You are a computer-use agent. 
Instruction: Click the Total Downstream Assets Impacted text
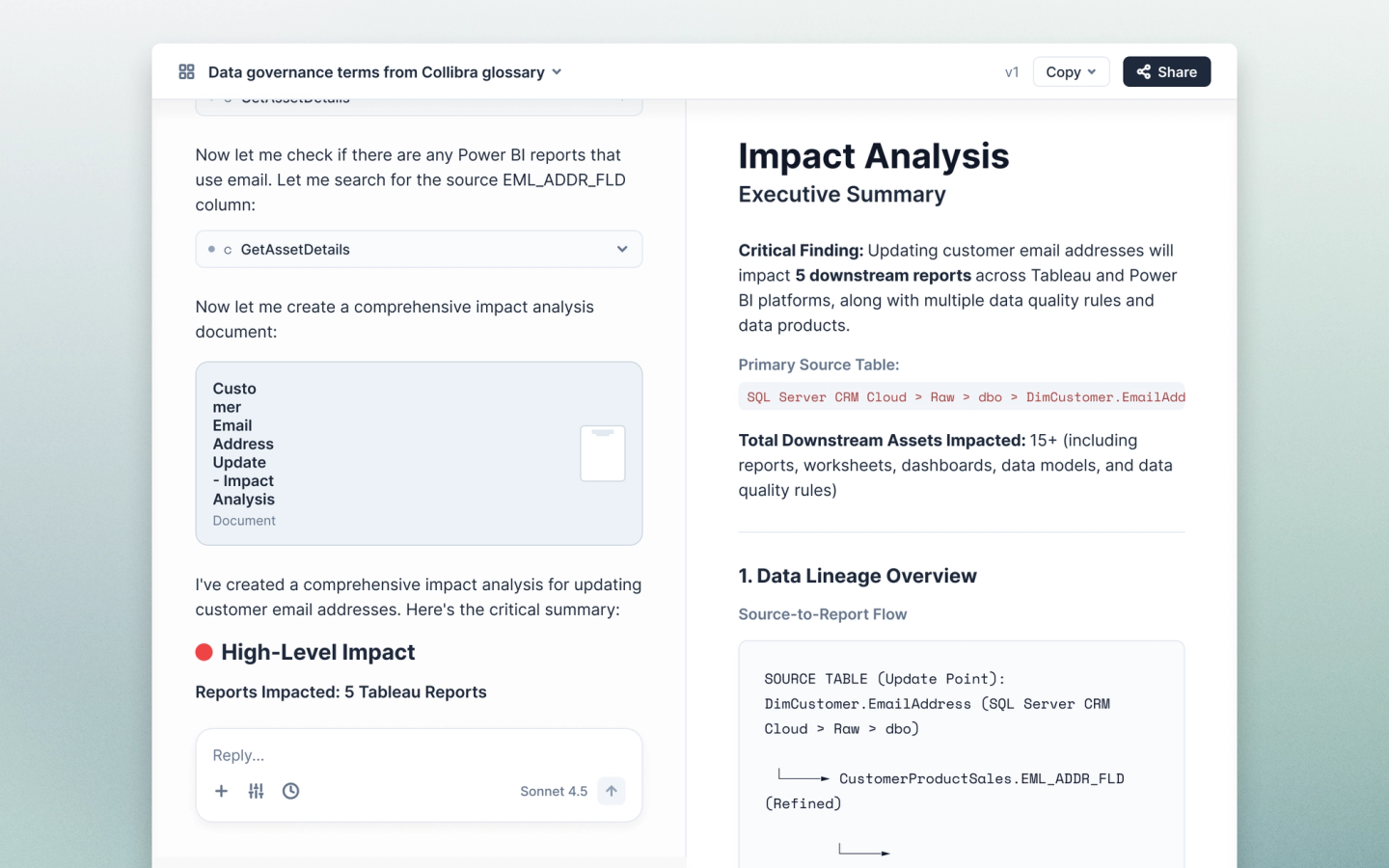(882, 441)
